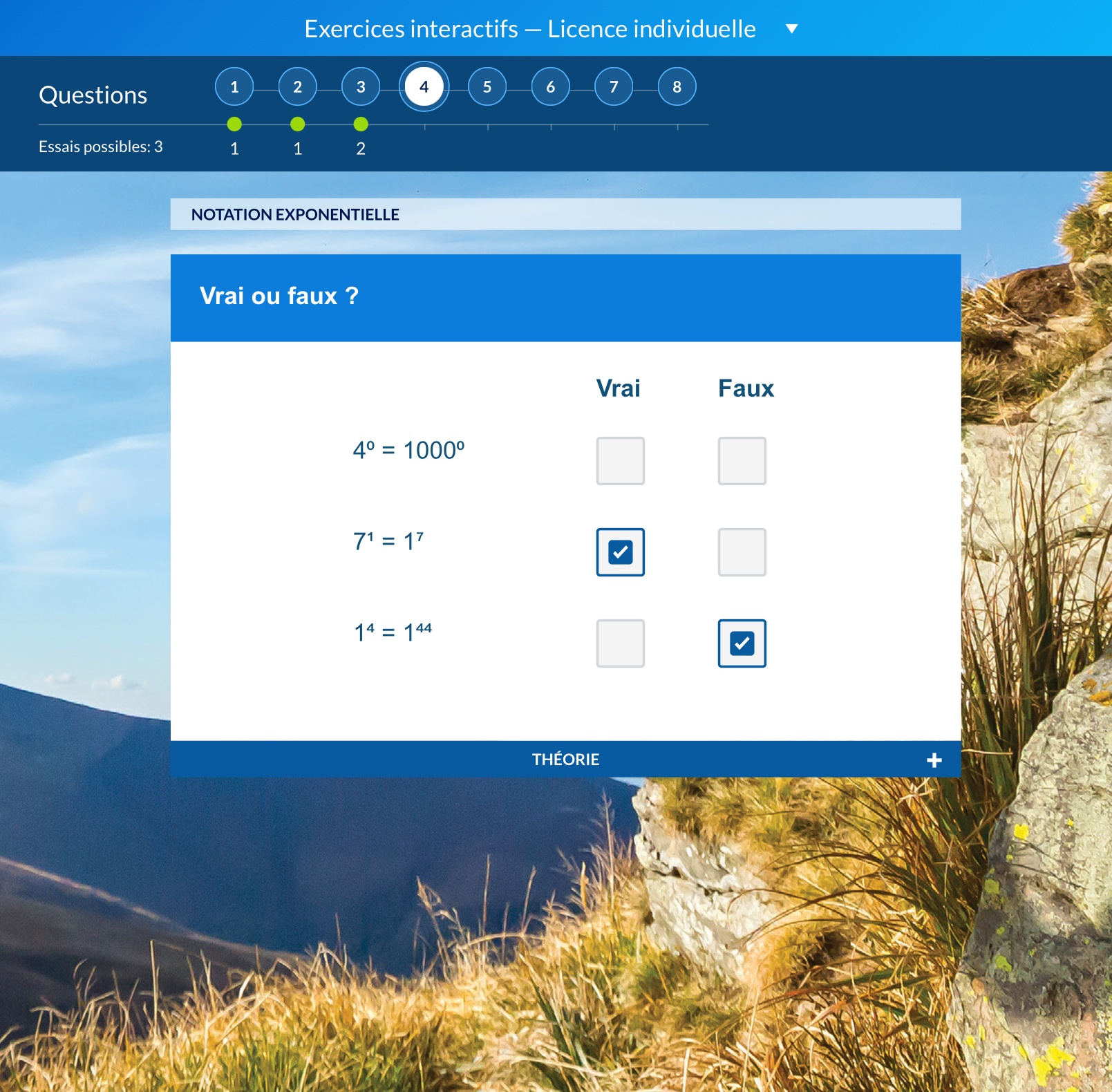Go to question 1 circle

pyautogui.click(x=234, y=87)
